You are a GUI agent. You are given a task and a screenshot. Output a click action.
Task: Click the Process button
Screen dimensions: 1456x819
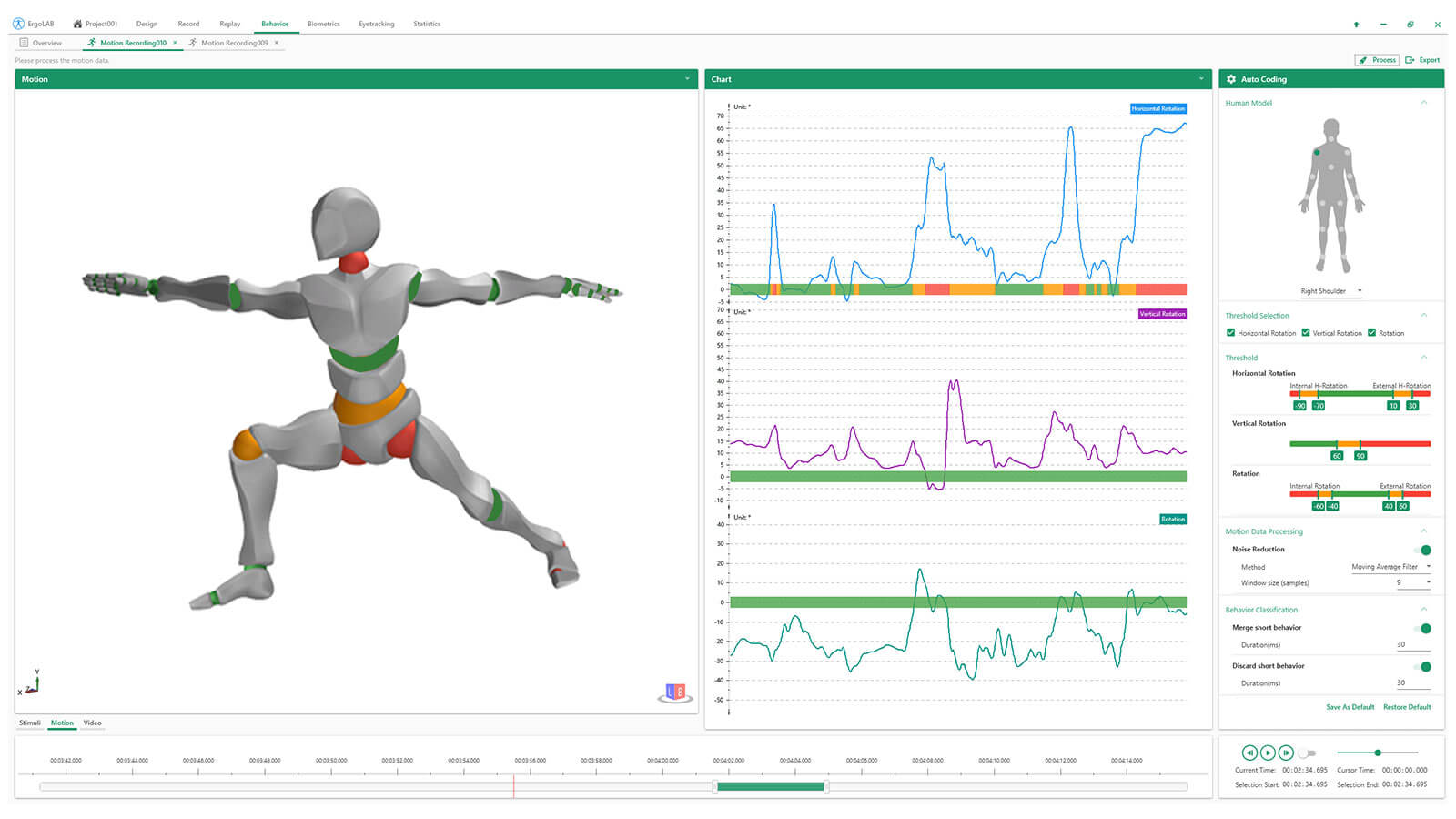1378,60
